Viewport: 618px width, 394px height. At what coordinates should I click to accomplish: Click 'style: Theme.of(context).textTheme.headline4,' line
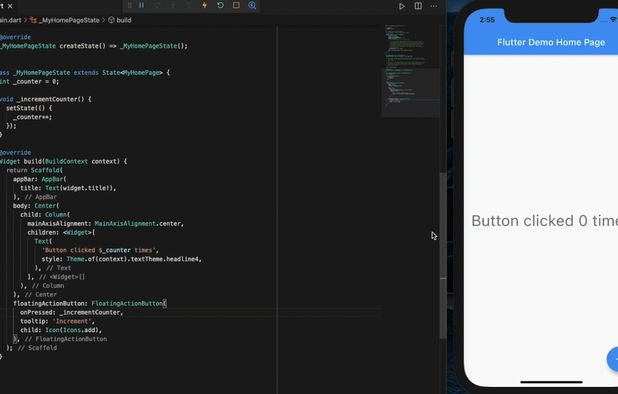(x=122, y=259)
